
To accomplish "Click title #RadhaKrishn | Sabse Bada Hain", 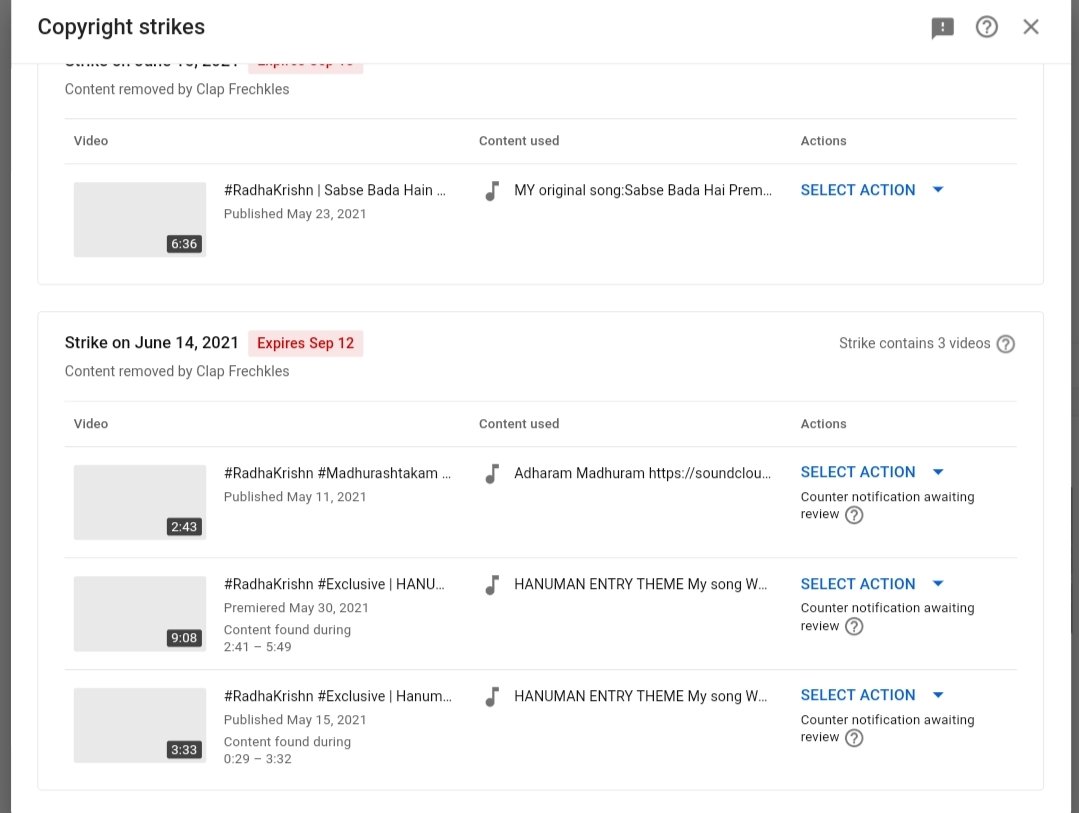I will tap(334, 190).
